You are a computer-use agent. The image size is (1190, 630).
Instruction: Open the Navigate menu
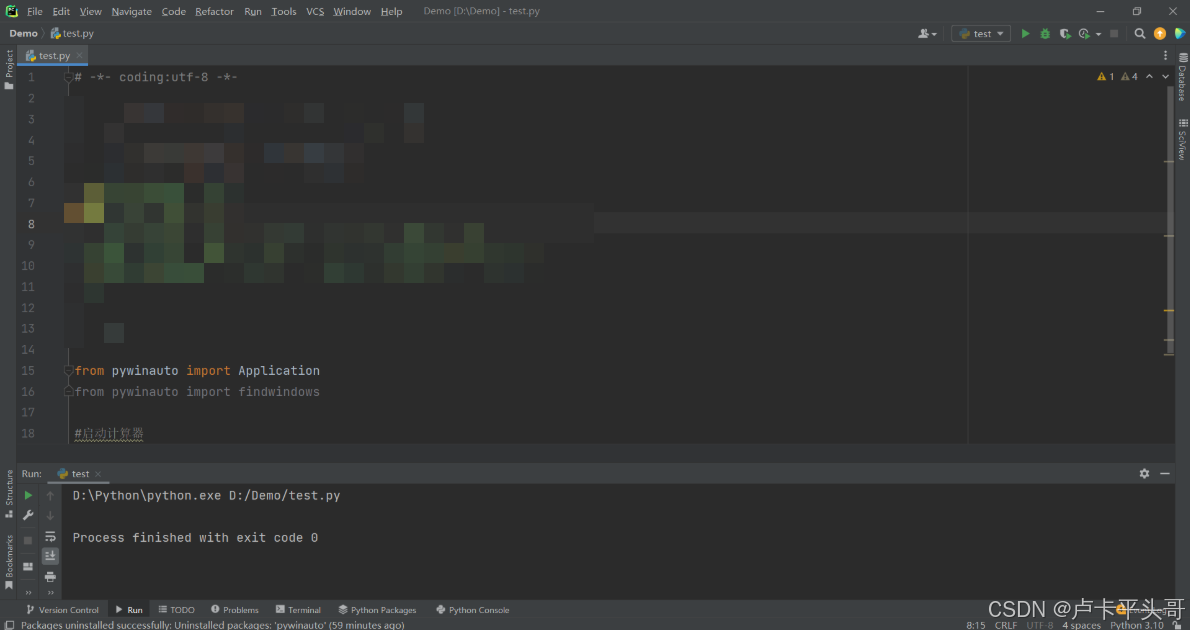[x=131, y=11]
